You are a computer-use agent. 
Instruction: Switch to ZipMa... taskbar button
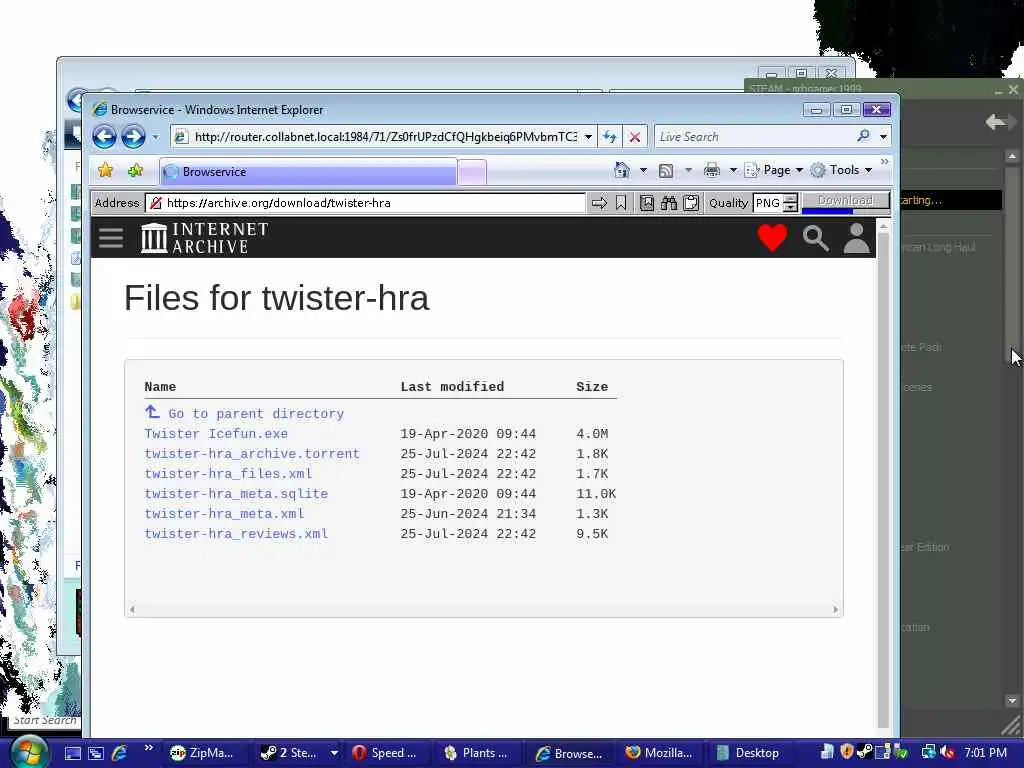click(x=207, y=753)
